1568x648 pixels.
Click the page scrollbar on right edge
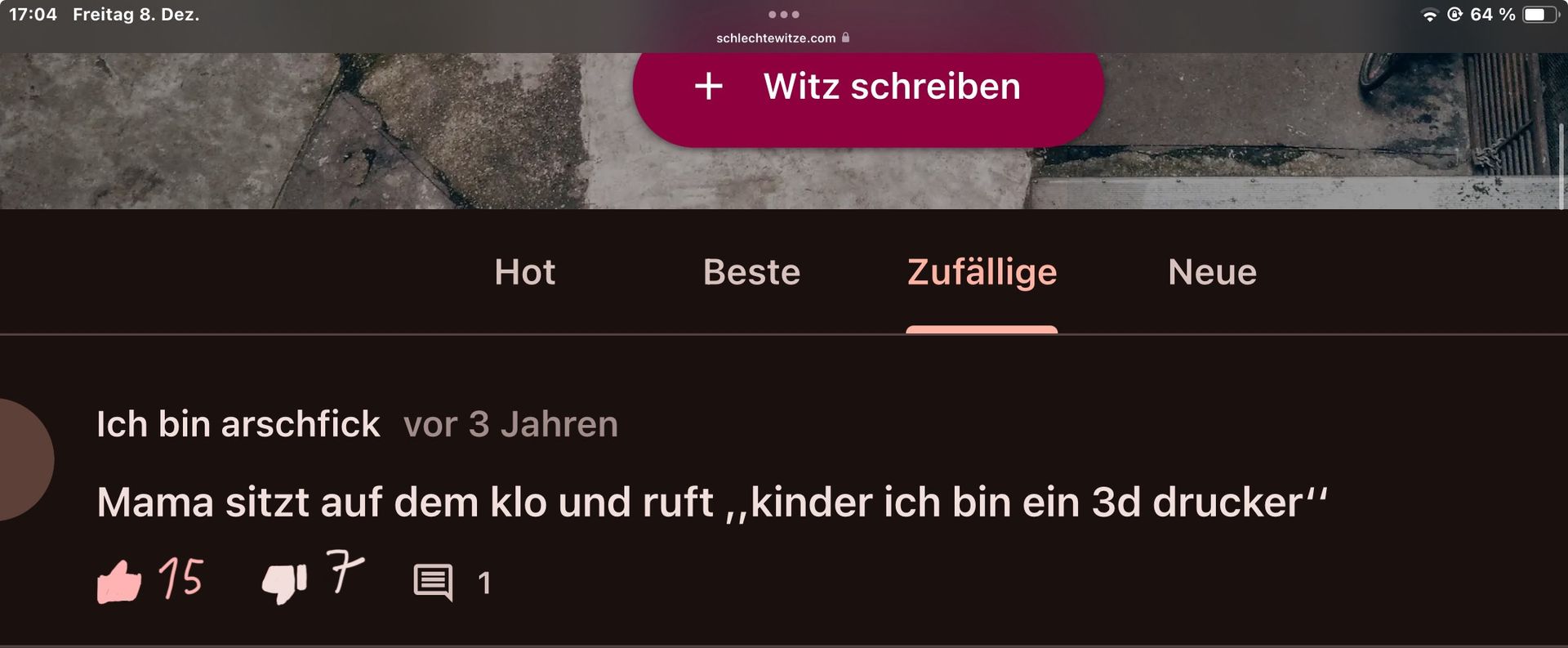(x=1561, y=167)
